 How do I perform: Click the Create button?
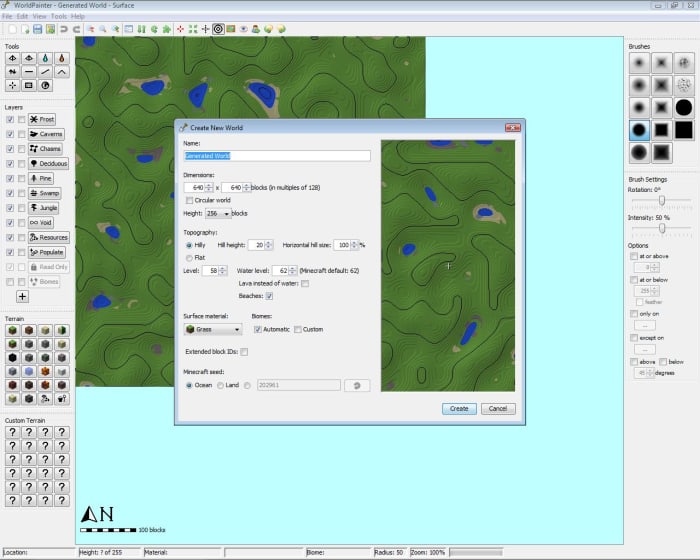coord(459,409)
